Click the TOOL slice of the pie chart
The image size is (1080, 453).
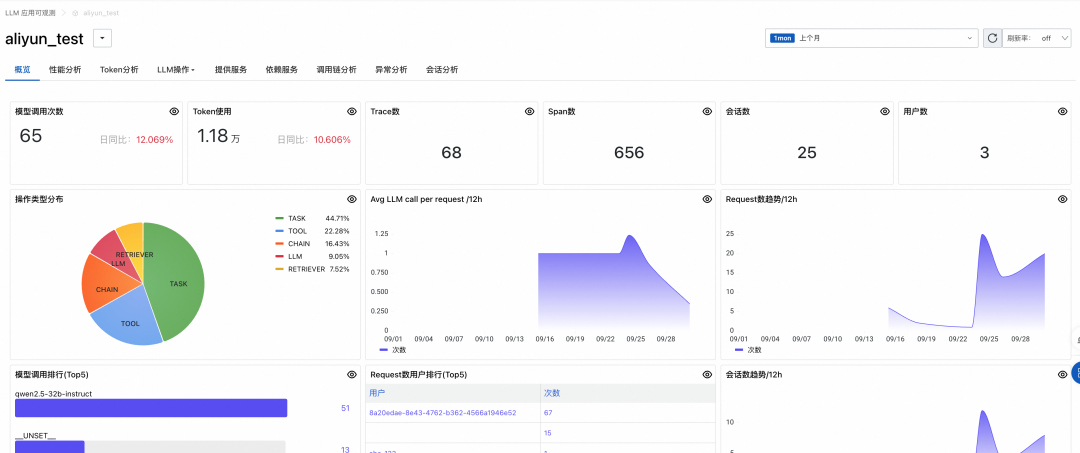tap(130, 323)
